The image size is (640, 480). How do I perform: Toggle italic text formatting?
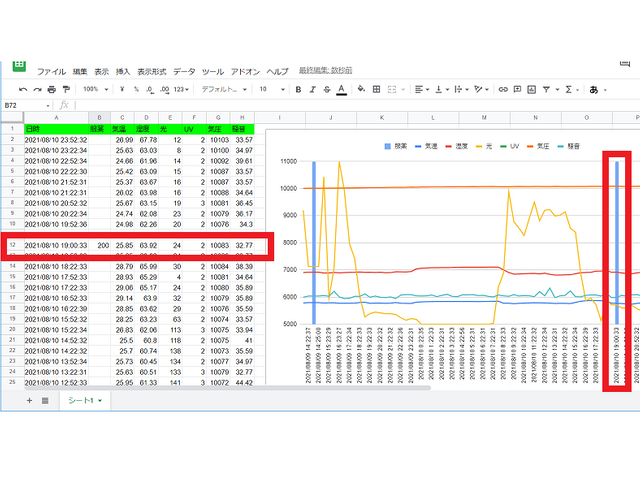312,89
